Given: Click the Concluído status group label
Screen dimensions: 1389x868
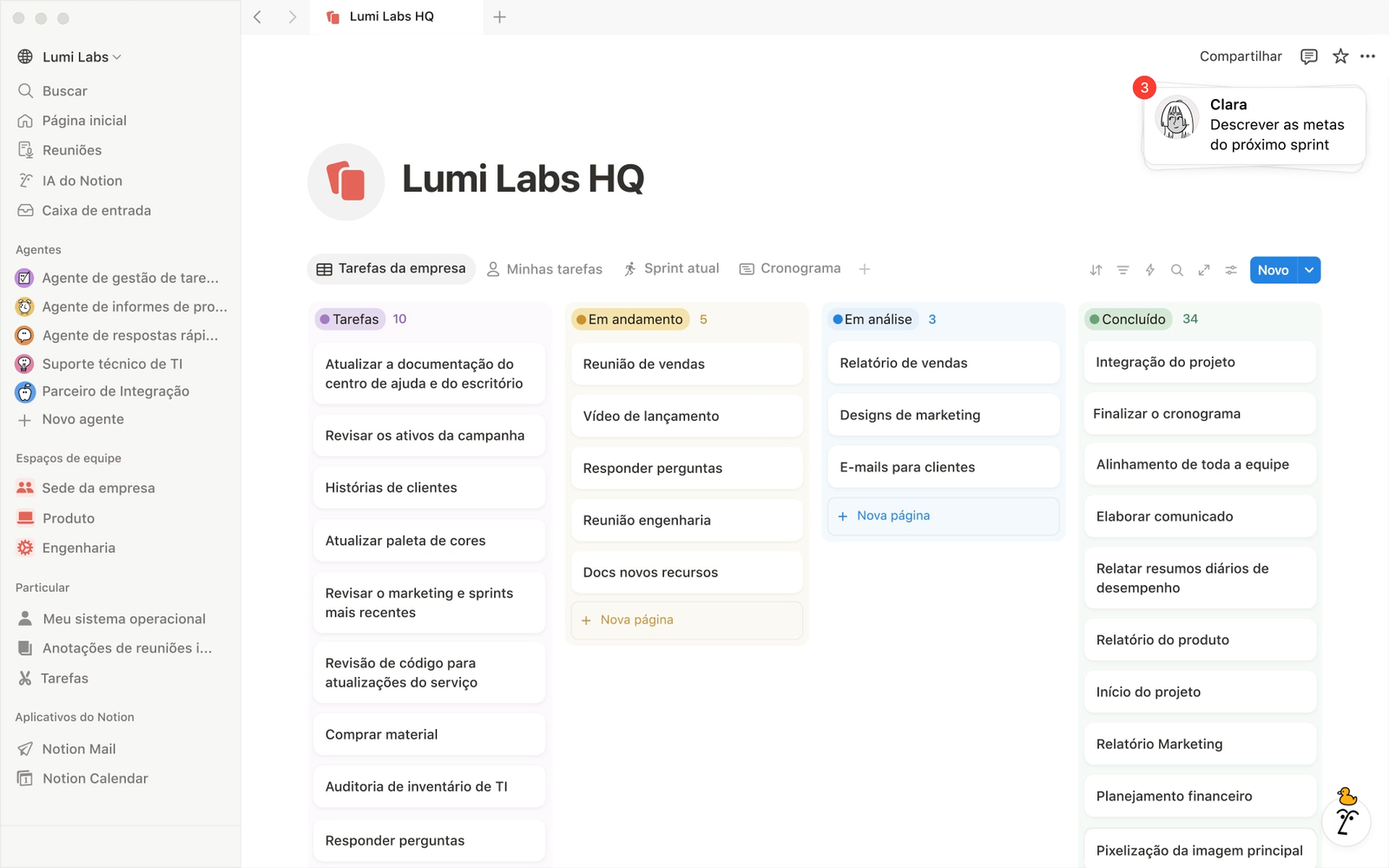Looking at the screenshot, I should [x=1129, y=319].
